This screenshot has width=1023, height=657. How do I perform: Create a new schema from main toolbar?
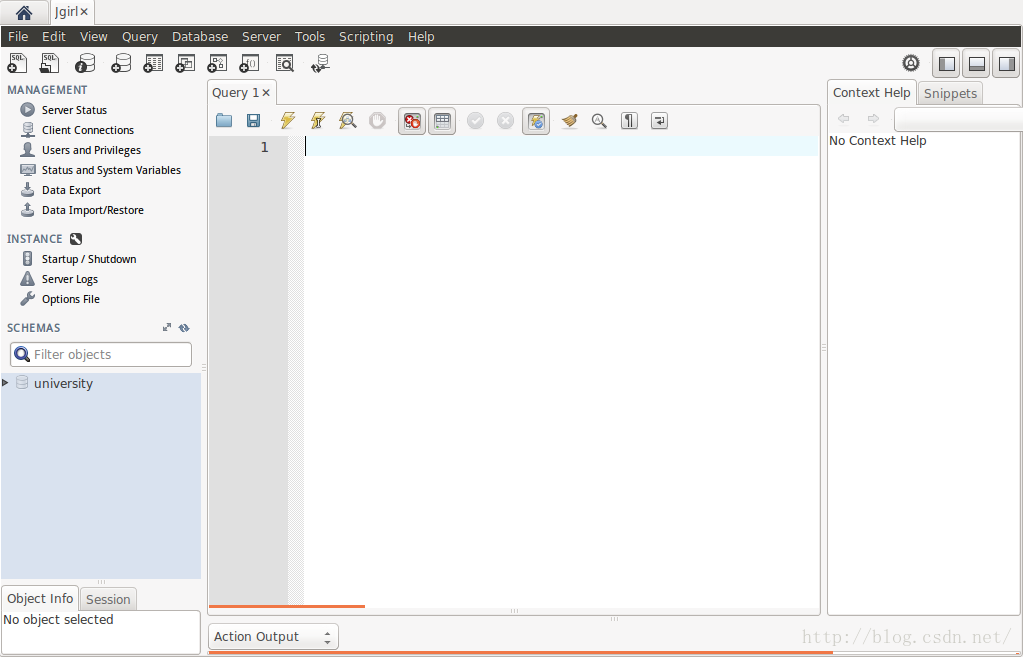click(x=121, y=64)
